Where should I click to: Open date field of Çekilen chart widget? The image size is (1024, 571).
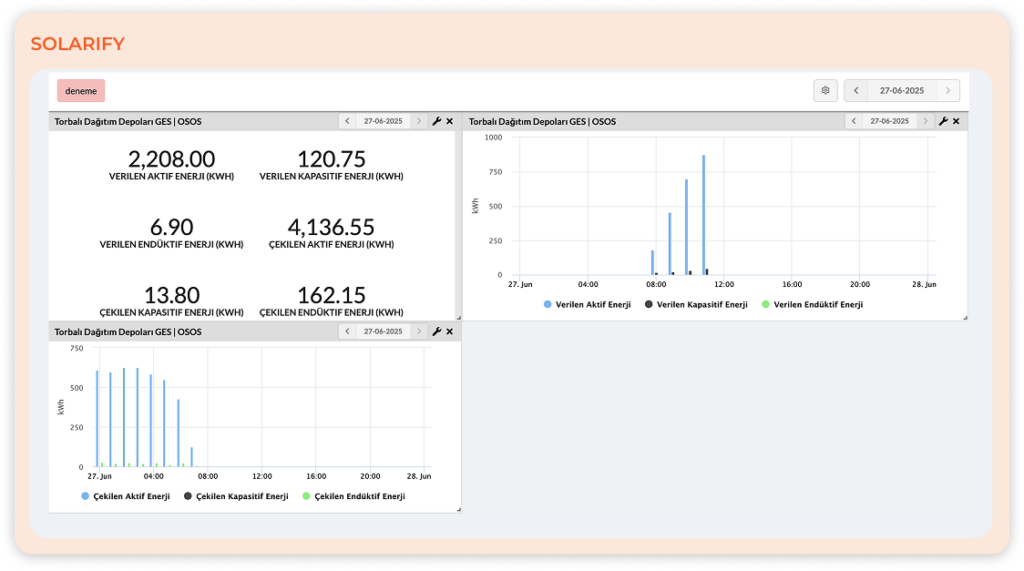coord(383,332)
